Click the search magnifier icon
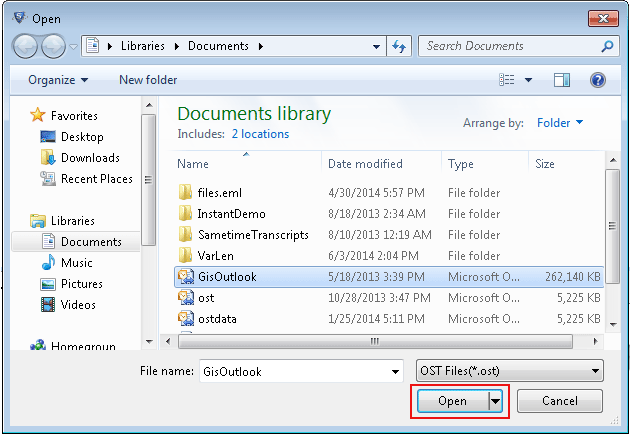 [607, 46]
